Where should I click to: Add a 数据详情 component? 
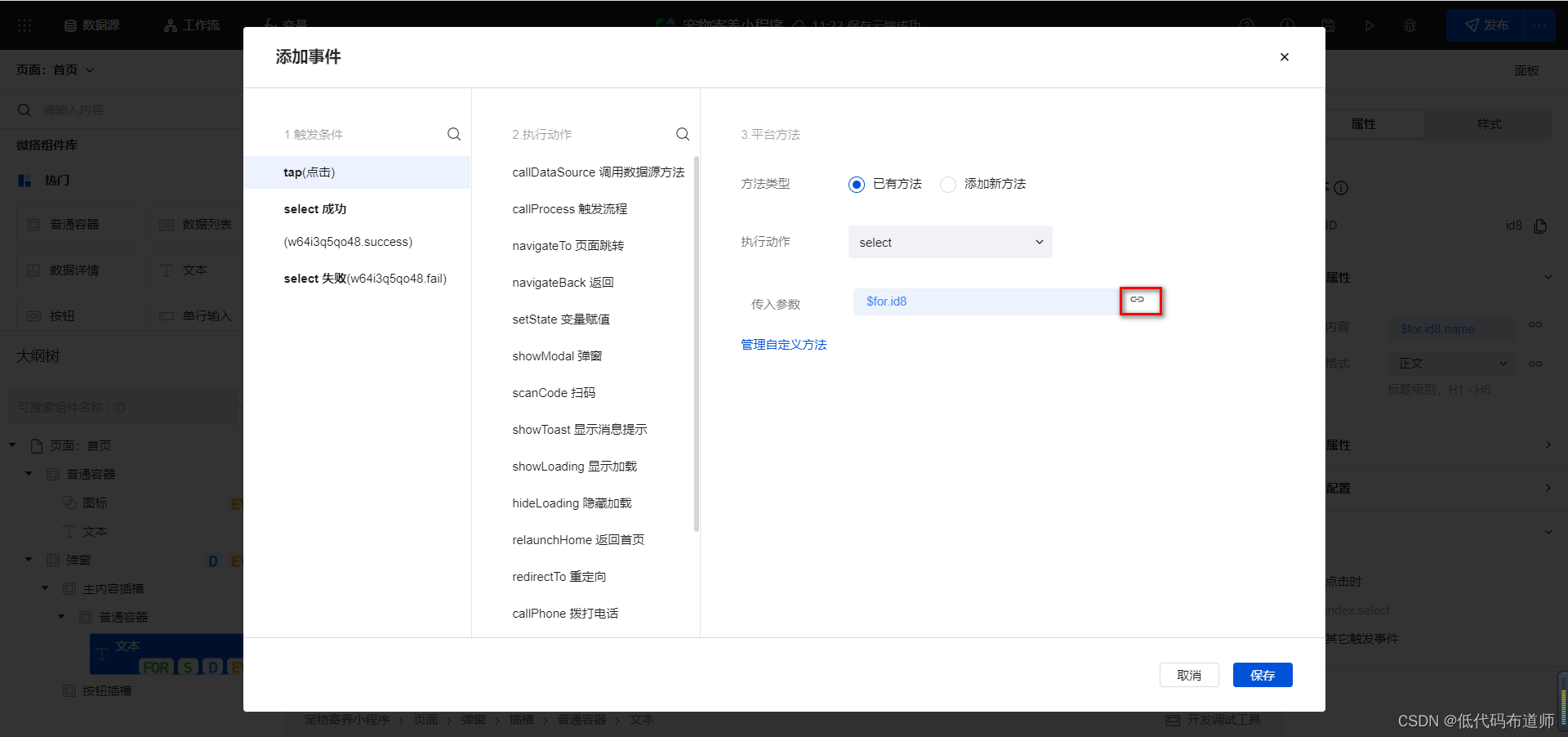77,270
